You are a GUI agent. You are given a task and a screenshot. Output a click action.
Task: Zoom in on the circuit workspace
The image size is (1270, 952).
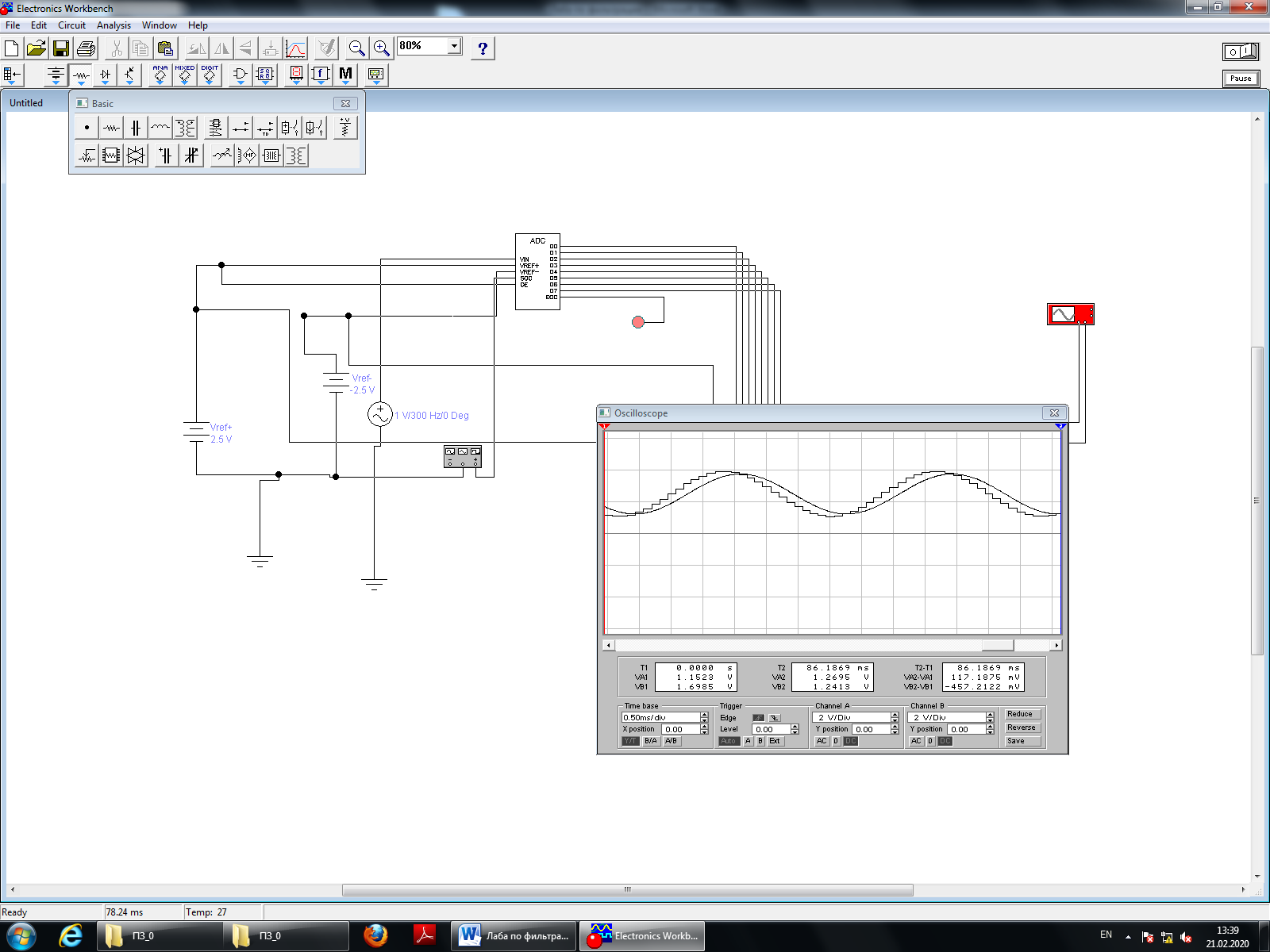pos(382,48)
